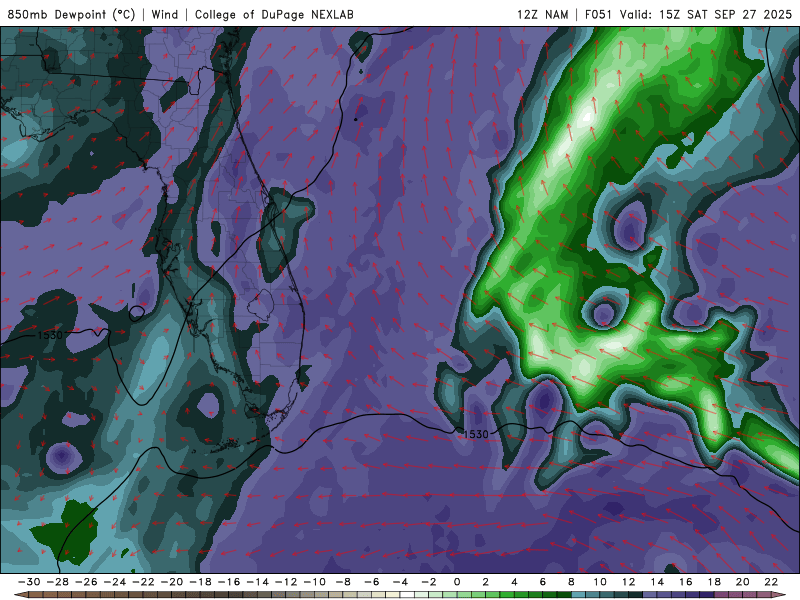Viewport: 800px width, 600px height.
Task: Click the "22" color scale label
Action: pos(771,582)
